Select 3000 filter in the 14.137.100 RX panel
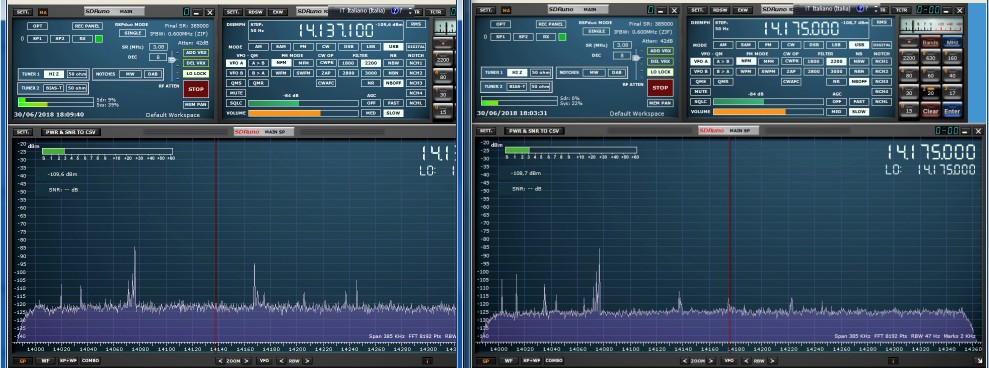Viewport: 989px width, 368px height. (371, 73)
